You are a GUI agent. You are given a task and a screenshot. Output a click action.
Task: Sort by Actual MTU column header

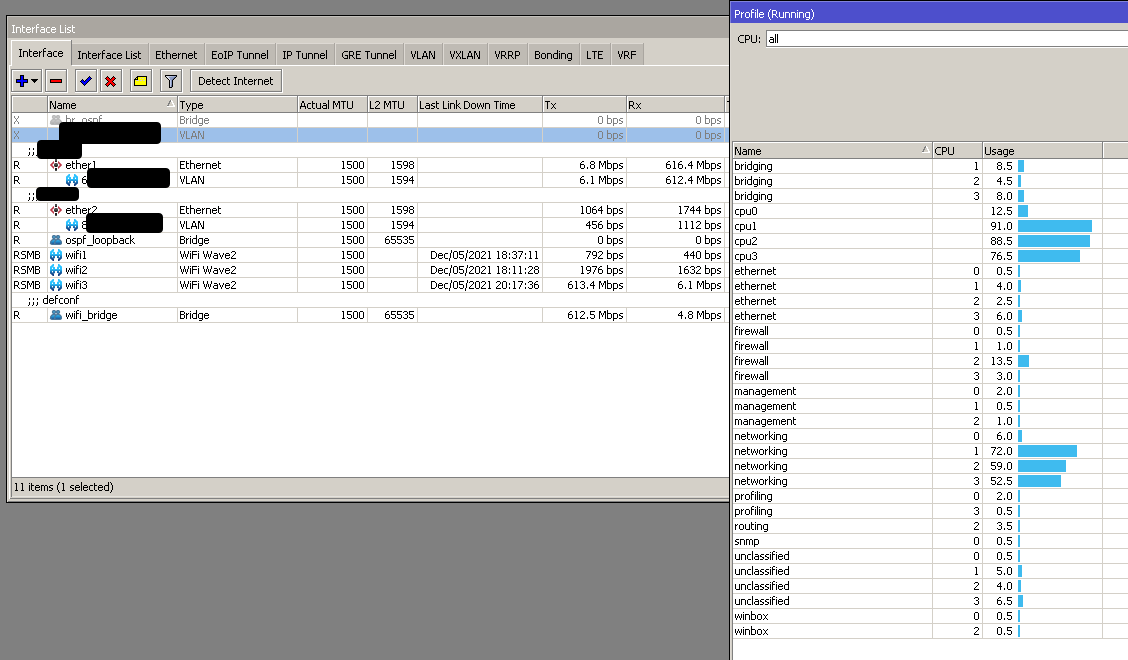coord(332,105)
